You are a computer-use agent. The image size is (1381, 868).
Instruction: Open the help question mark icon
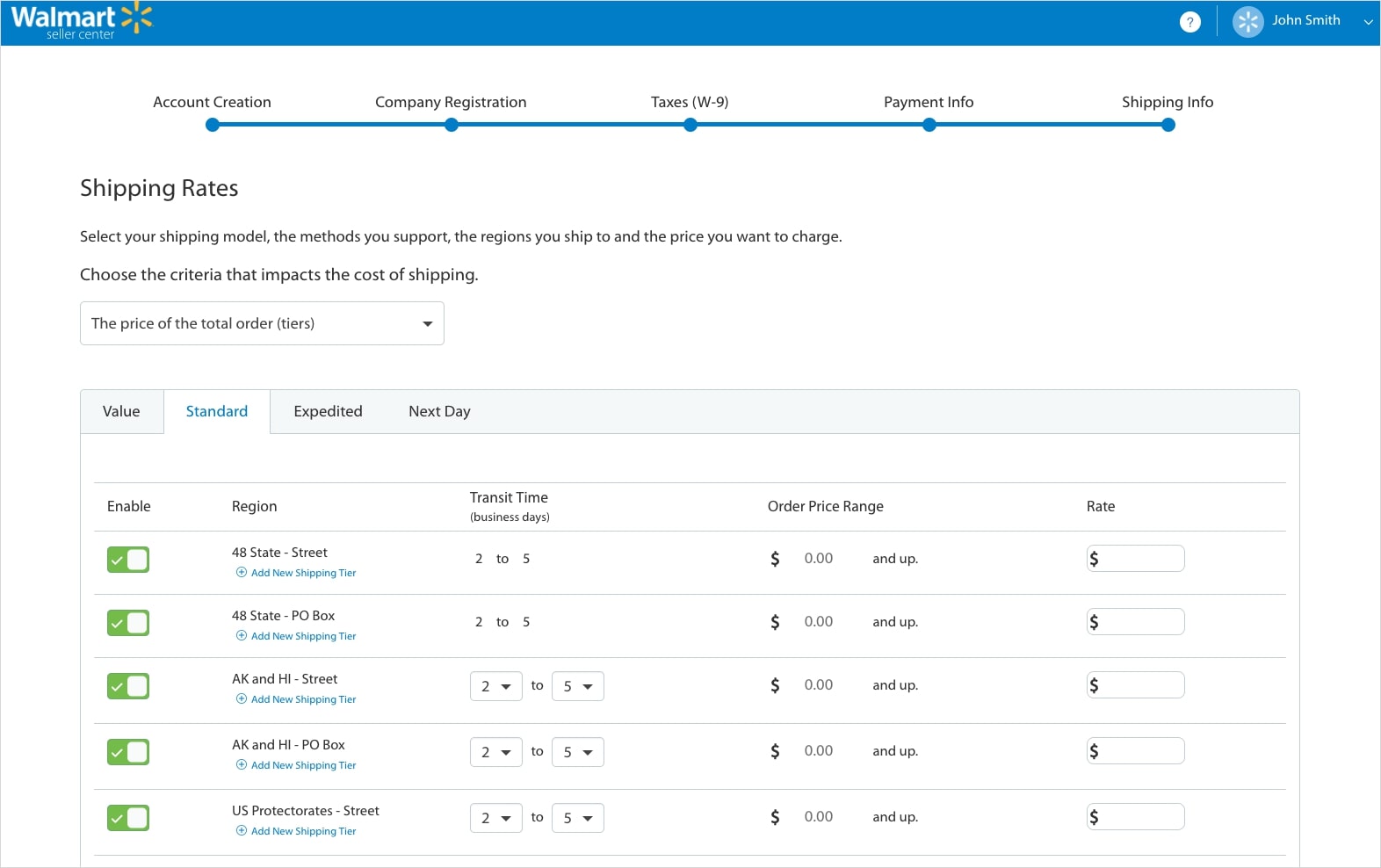[1189, 22]
